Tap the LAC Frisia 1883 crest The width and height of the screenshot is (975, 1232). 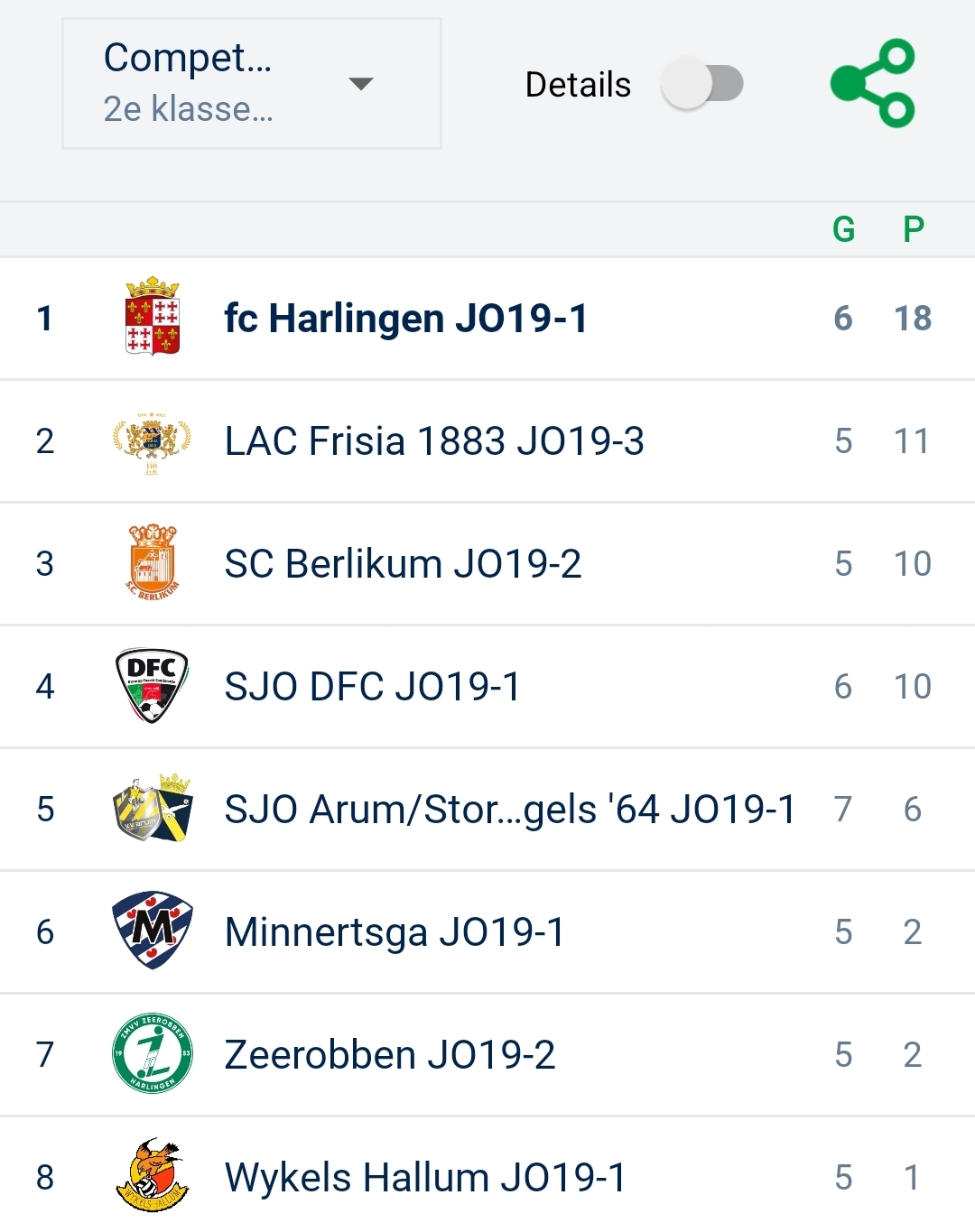pyautogui.click(x=152, y=441)
